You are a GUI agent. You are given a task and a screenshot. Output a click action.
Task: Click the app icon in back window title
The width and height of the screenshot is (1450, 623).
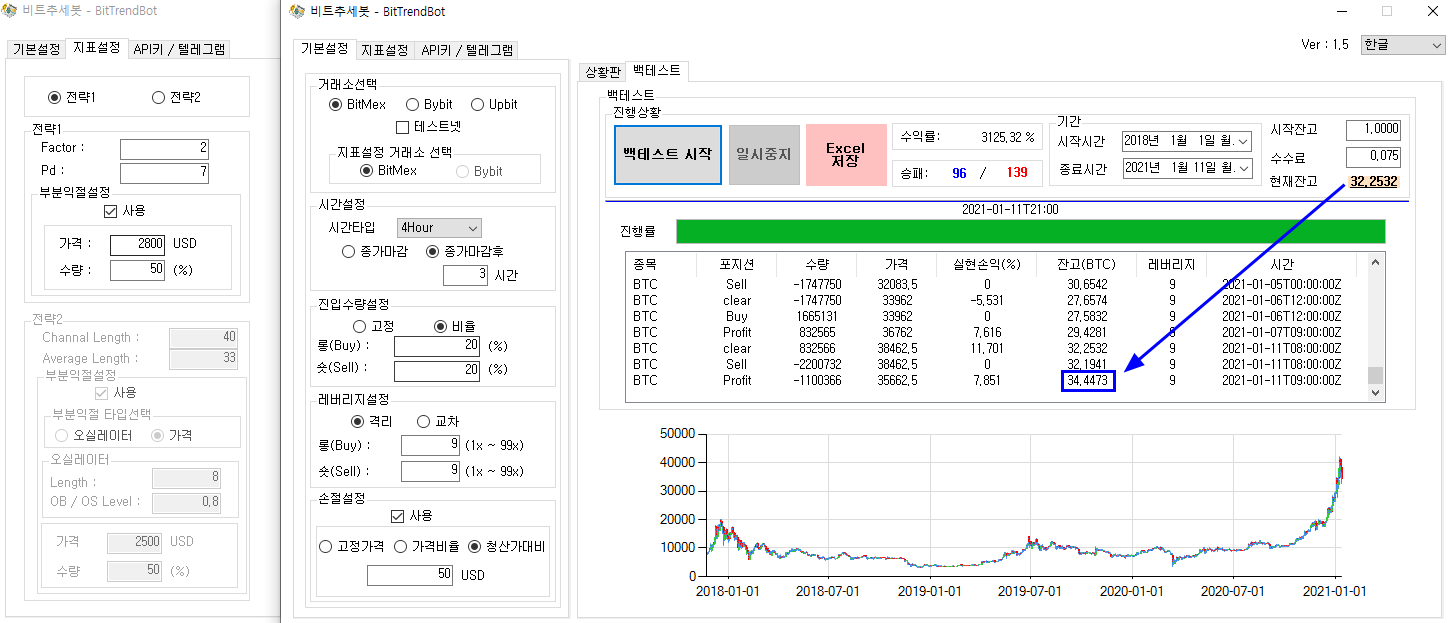[x=9, y=12]
